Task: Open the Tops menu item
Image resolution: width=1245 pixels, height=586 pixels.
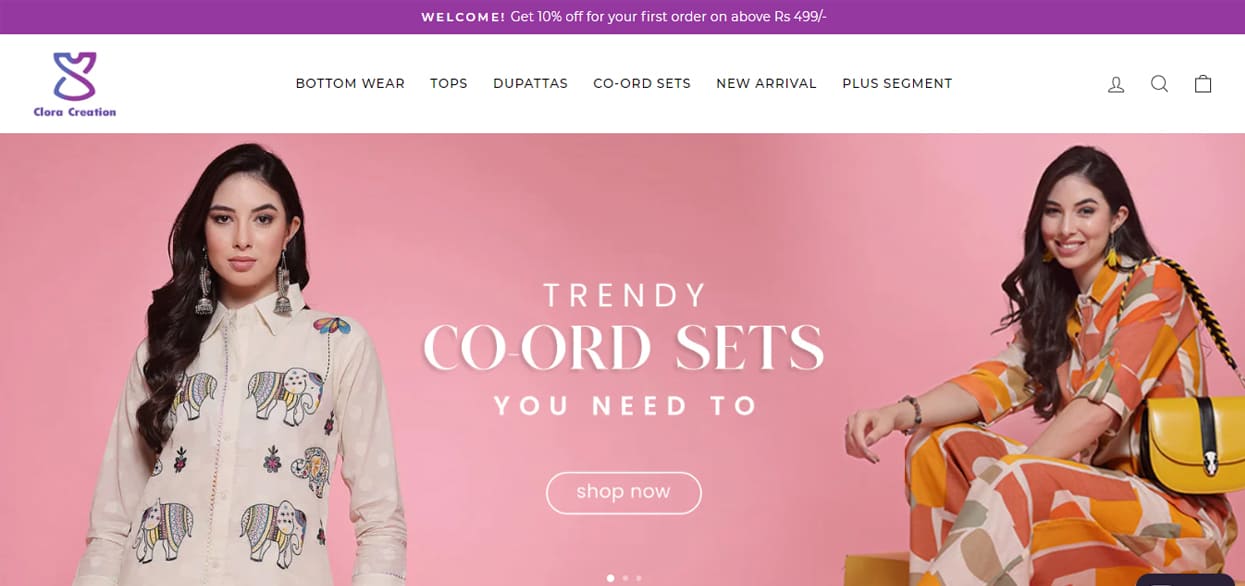Action: click(x=449, y=84)
